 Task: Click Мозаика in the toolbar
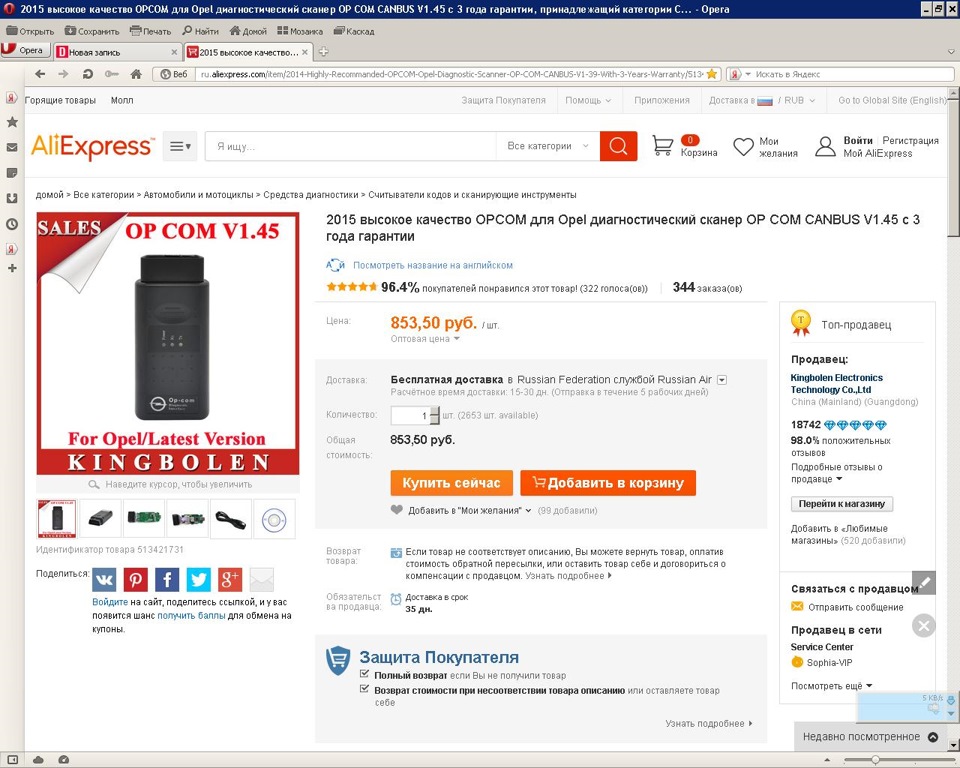(300, 31)
